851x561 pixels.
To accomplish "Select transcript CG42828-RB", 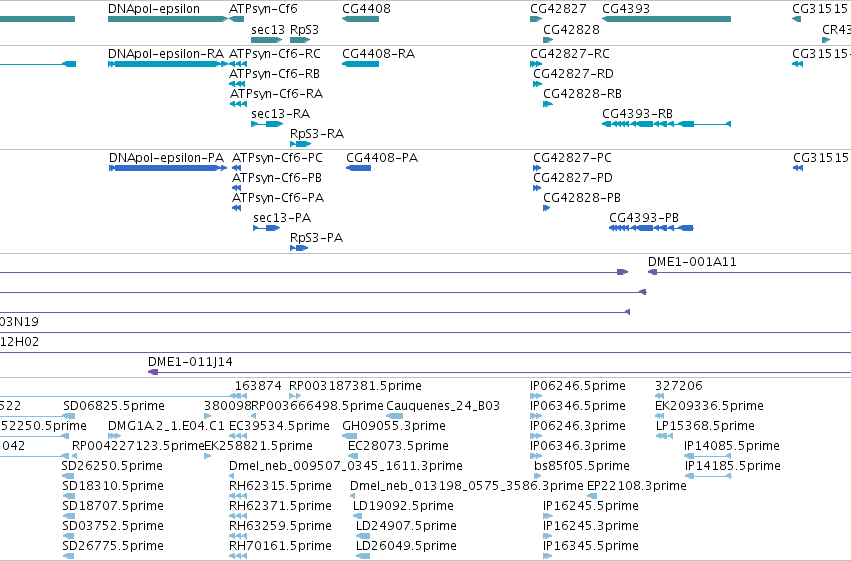I will (548, 104).
